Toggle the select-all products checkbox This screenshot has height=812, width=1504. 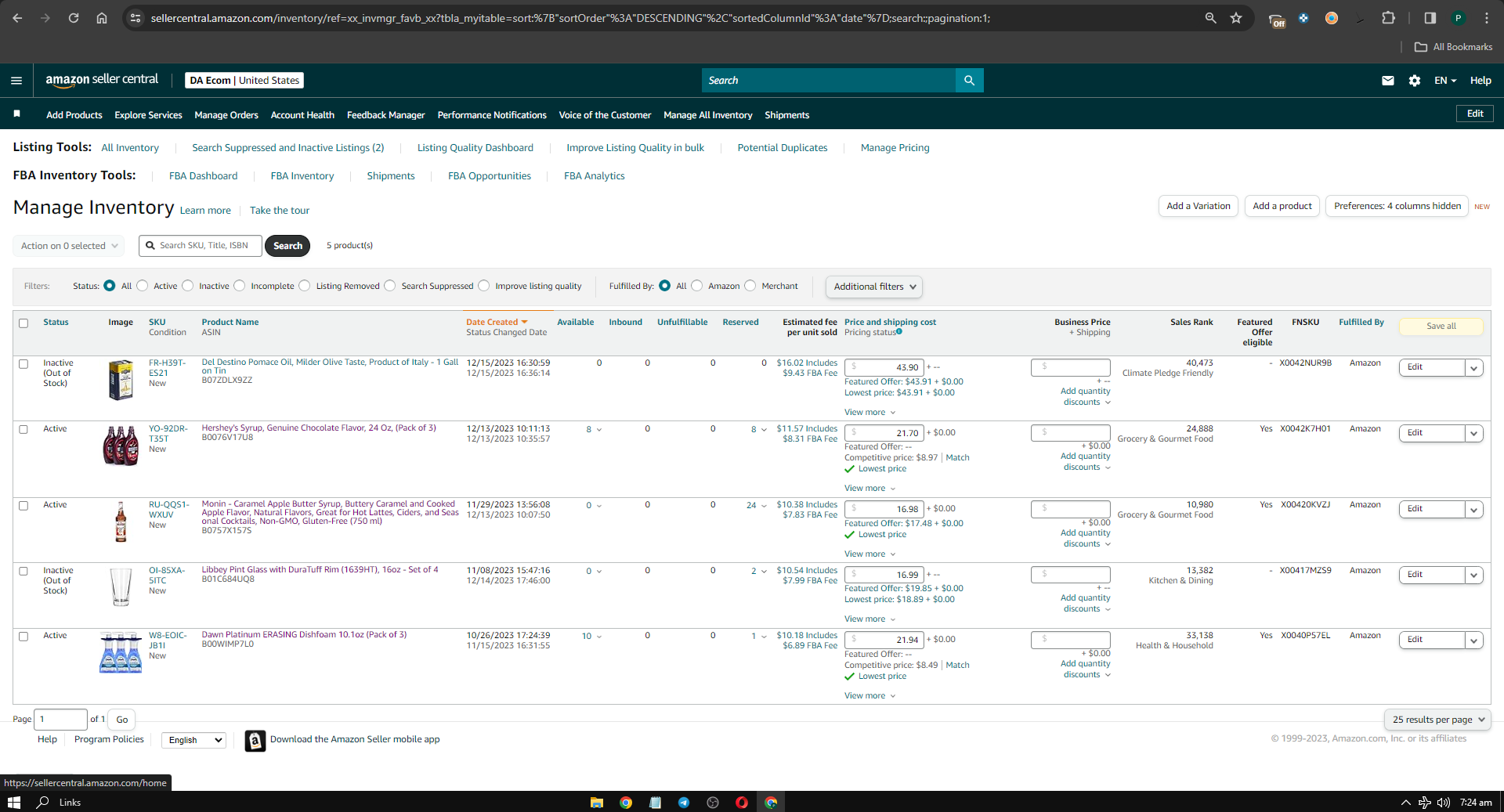[x=23, y=323]
